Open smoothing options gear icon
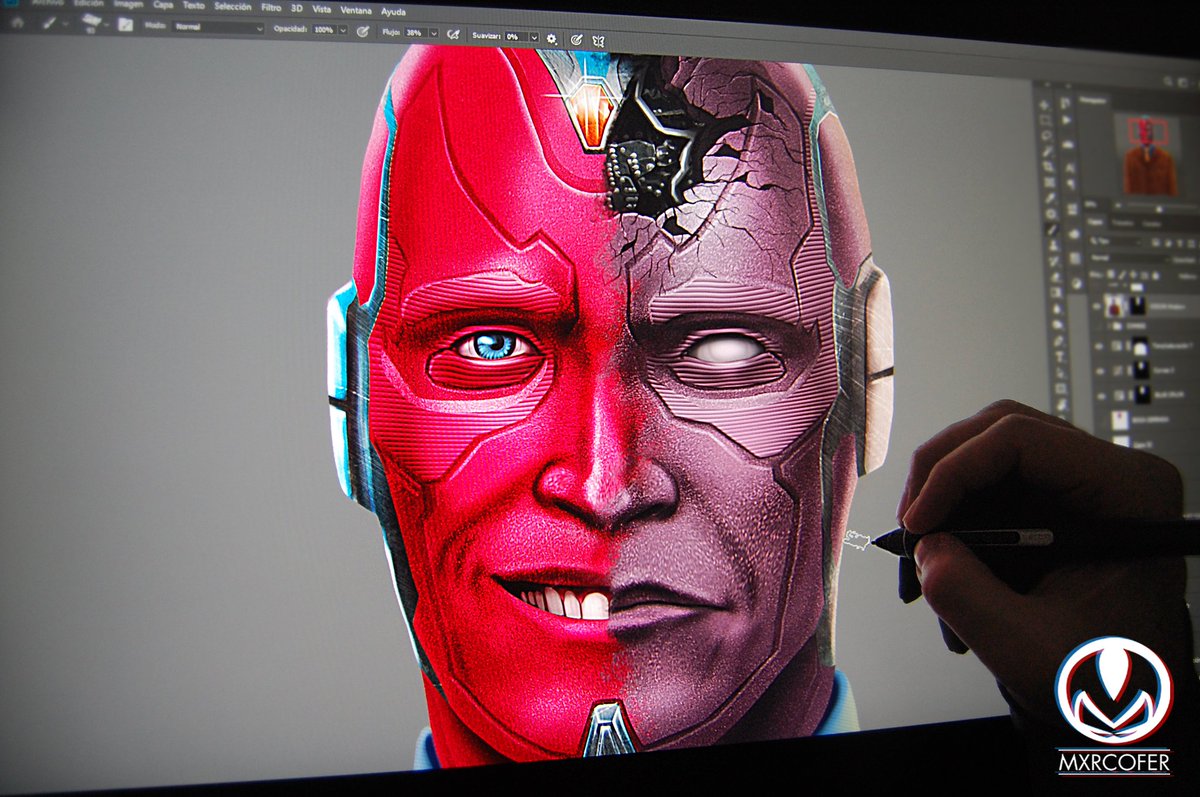This screenshot has height=797, width=1200. pyautogui.click(x=551, y=38)
